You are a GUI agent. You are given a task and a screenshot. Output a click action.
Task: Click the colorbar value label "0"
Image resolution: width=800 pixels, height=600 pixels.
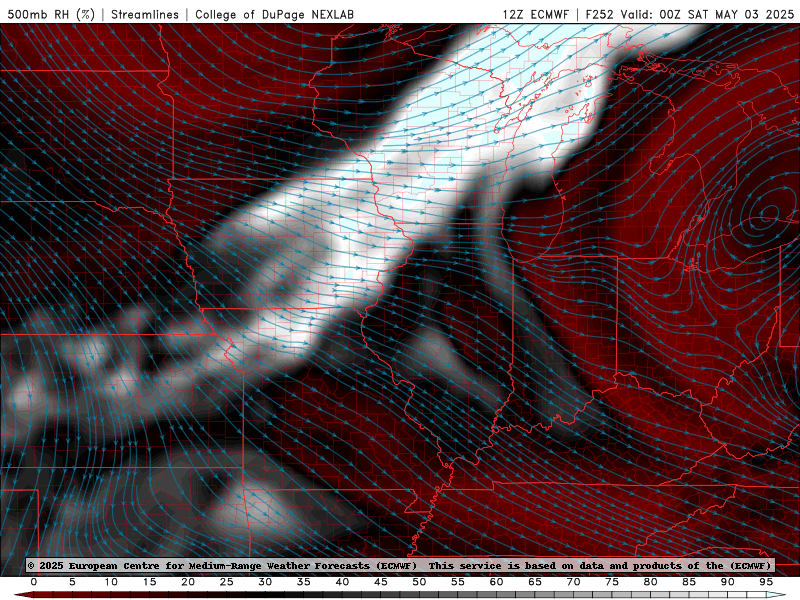tap(34, 582)
